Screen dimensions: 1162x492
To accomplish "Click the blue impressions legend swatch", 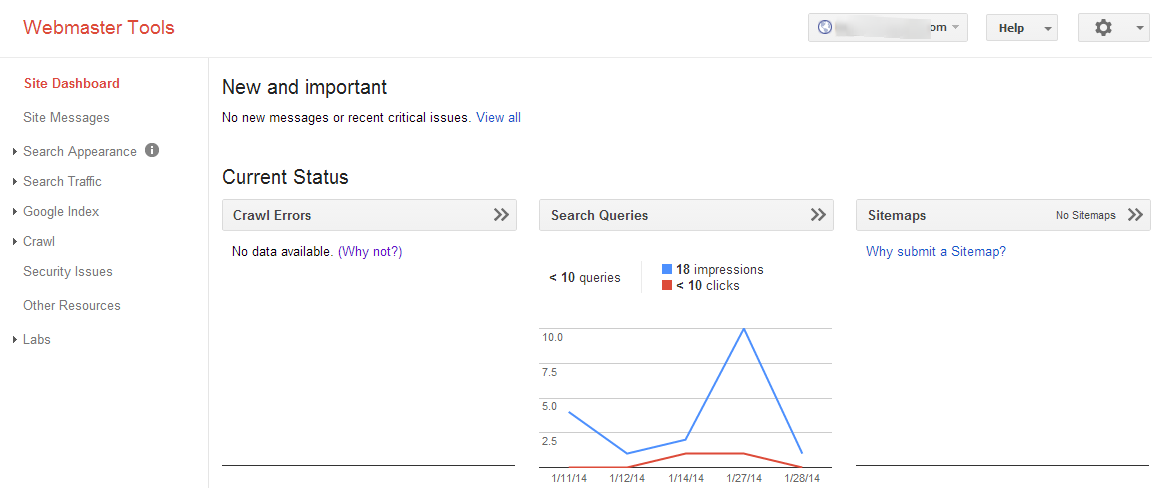I will coord(667,270).
